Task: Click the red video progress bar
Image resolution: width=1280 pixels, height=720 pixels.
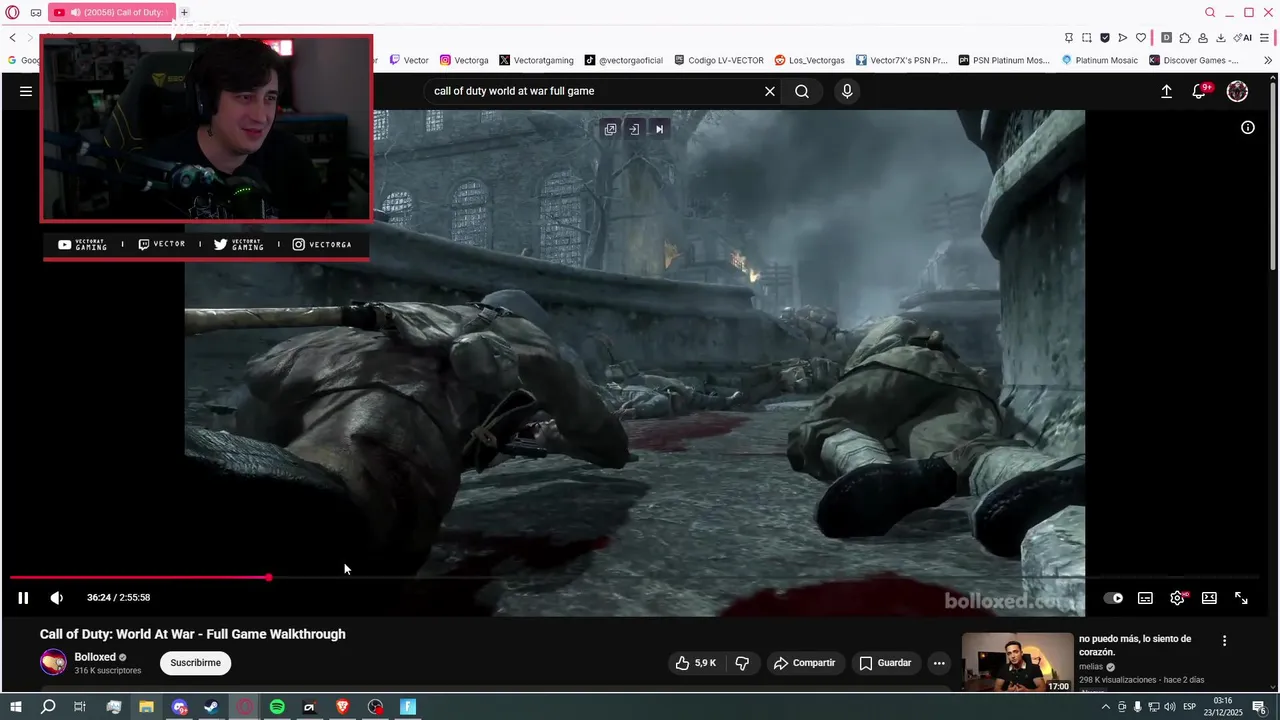Action: click(x=140, y=577)
